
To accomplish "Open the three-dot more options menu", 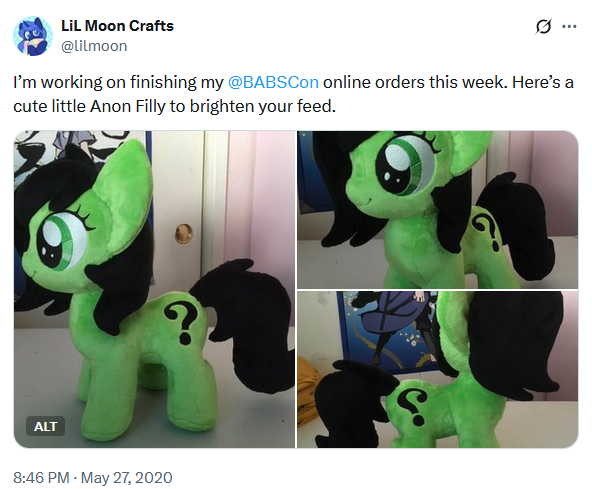I will (569, 26).
